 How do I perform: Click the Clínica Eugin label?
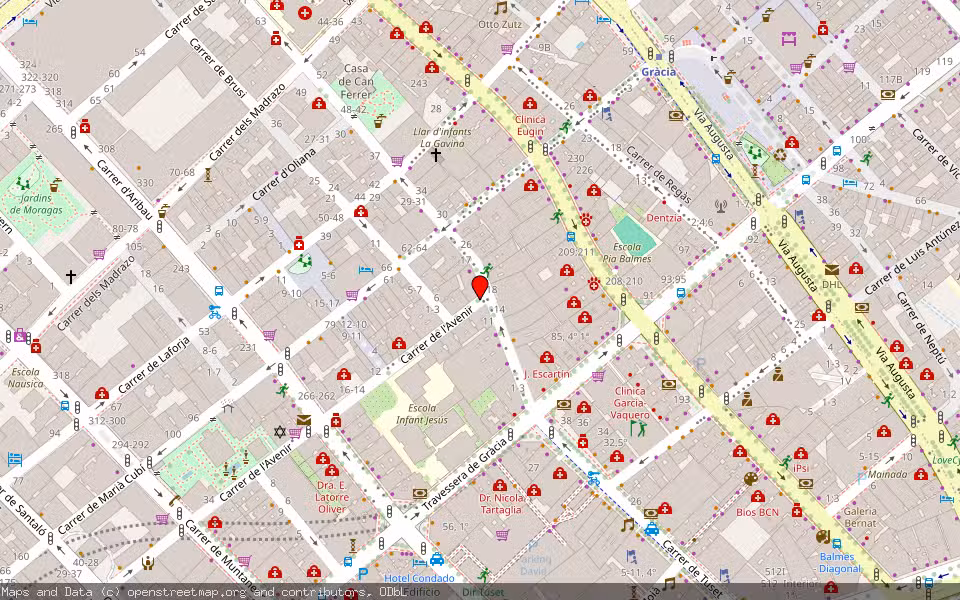click(x=530, y=126)
